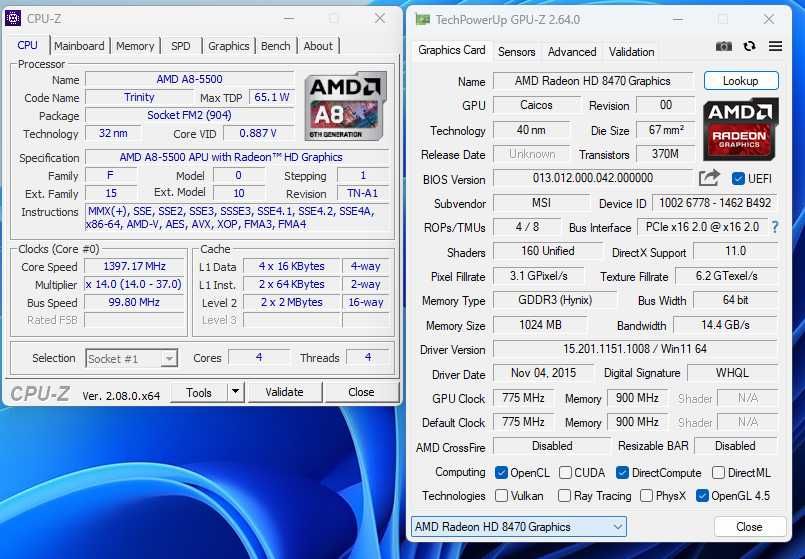Click the Bus Speed 99.80 MHz value

click(x=135, y=302)
